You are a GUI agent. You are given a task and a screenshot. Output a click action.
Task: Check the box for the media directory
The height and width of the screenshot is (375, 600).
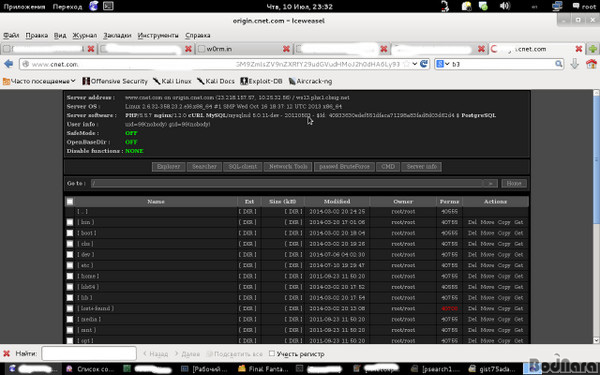tap(70, 319)
